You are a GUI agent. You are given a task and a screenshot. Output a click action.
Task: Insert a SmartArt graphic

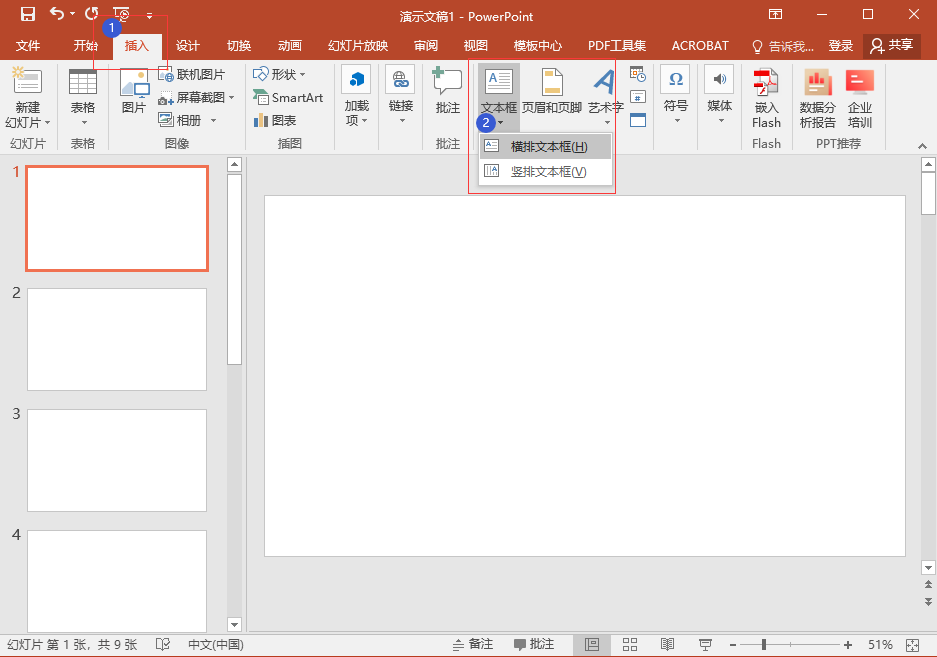tap(288, 97)
